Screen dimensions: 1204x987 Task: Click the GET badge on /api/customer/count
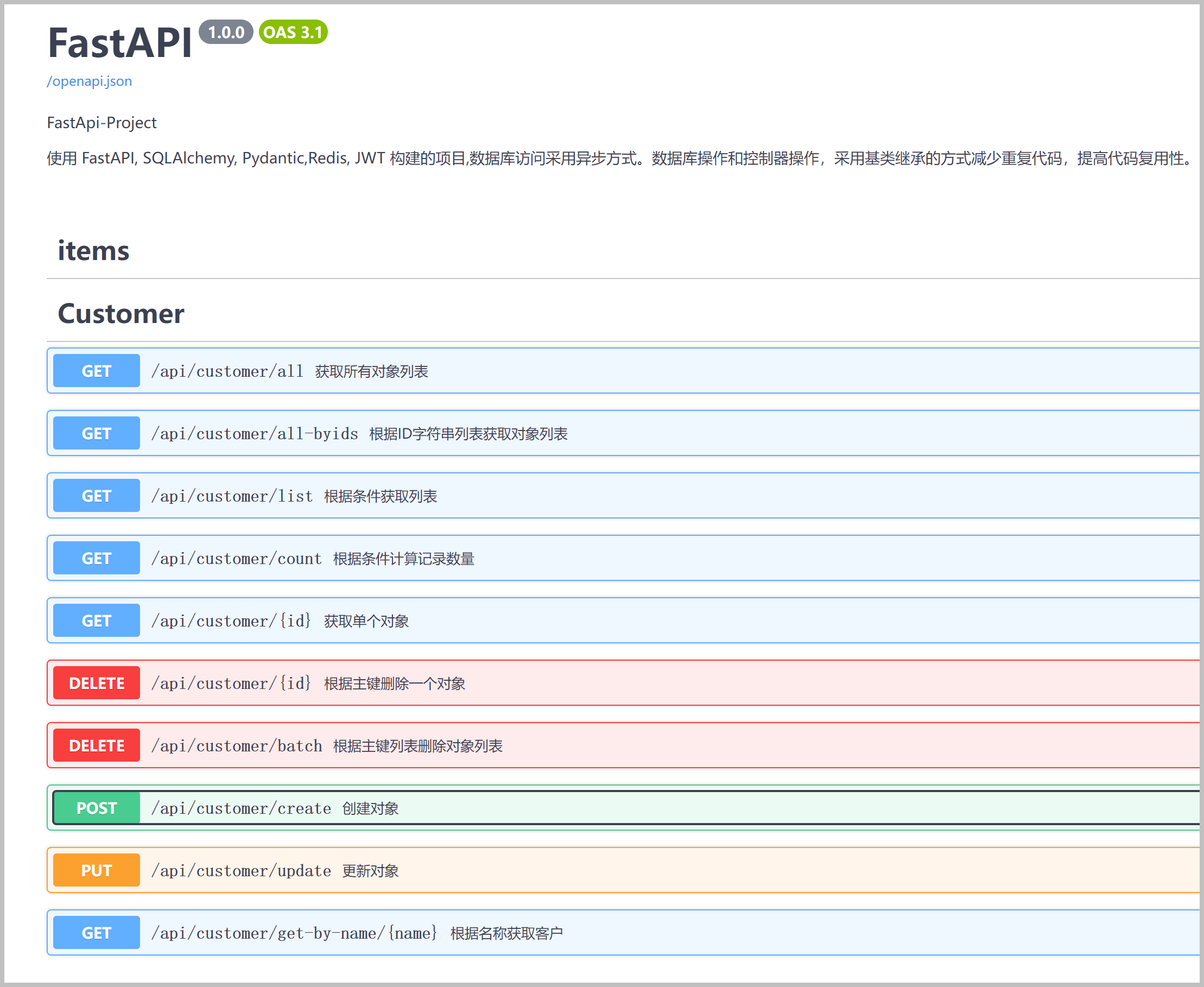tap(96, 558)
